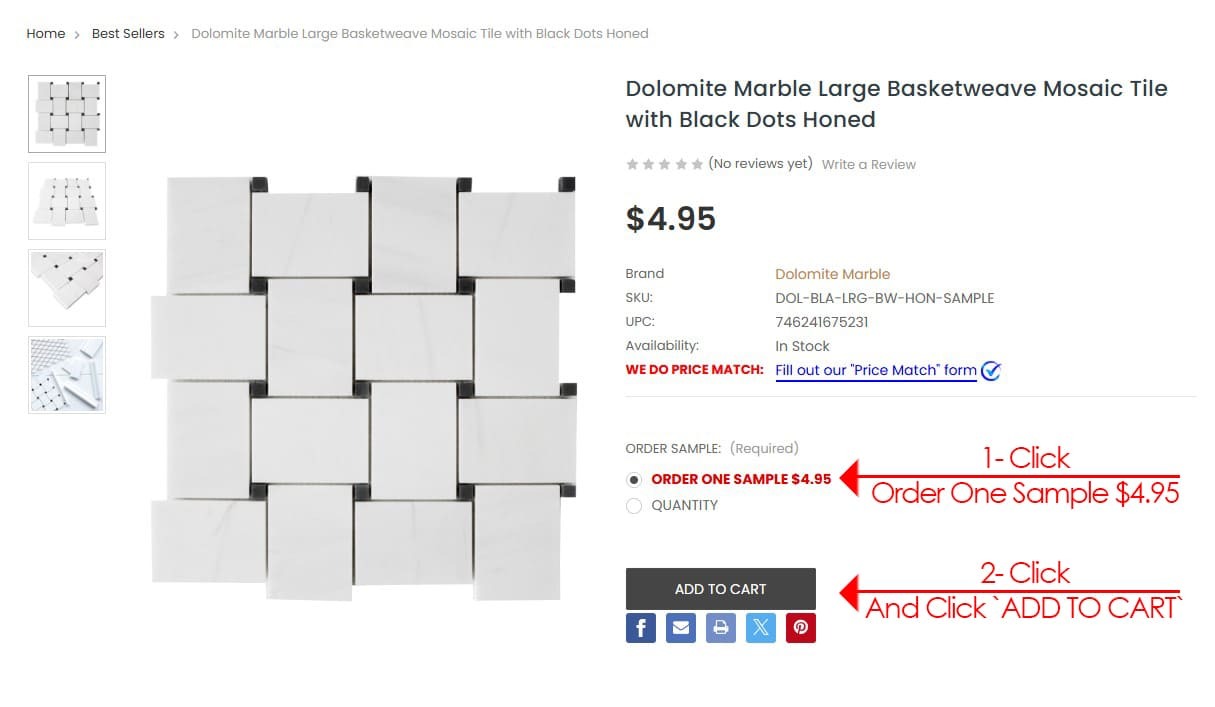This screenshot has width=1215, height=707.
Task: Click the first rating star
Action: (631, 162)
